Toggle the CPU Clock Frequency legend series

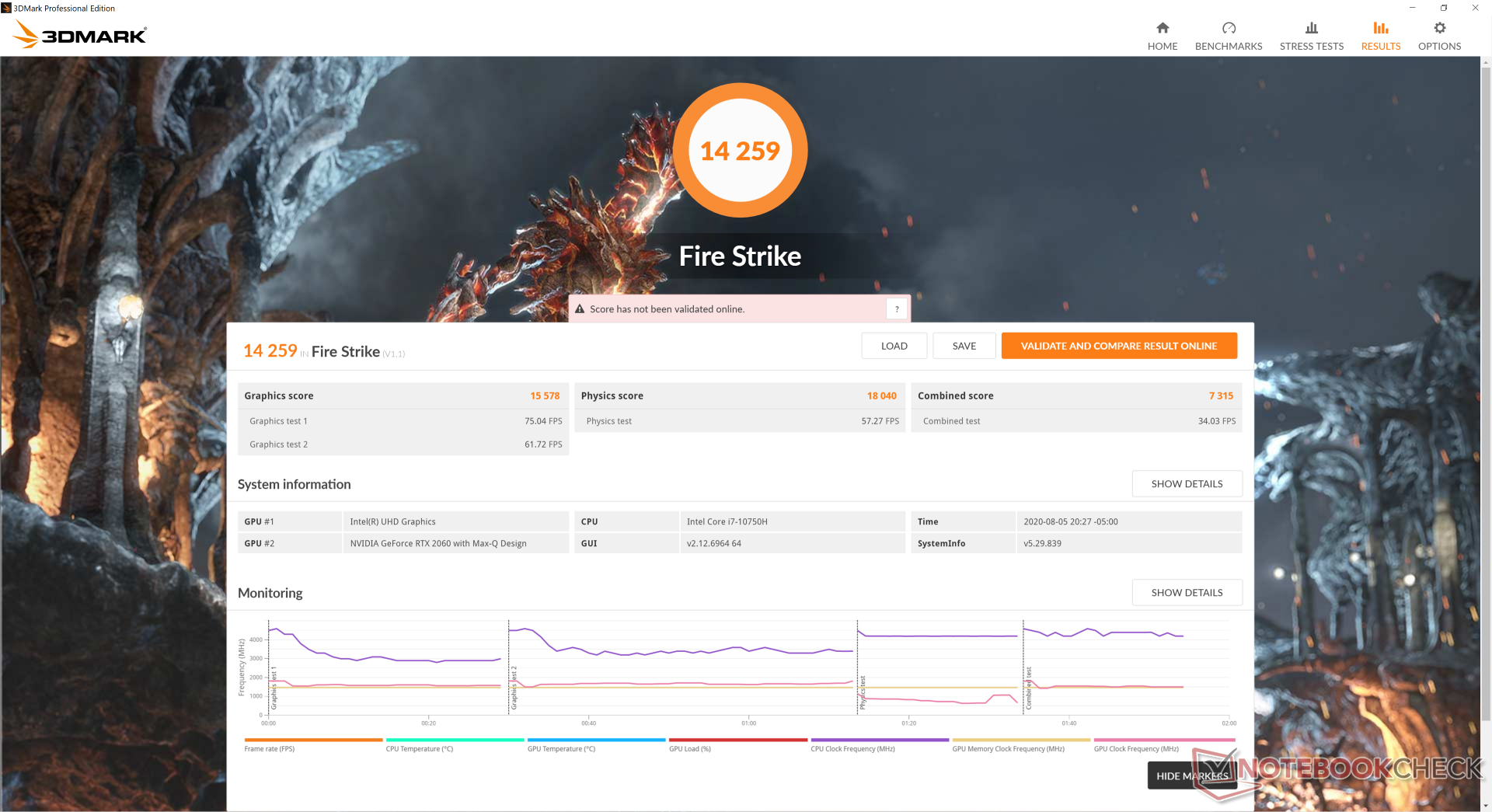tap(880, 745)
